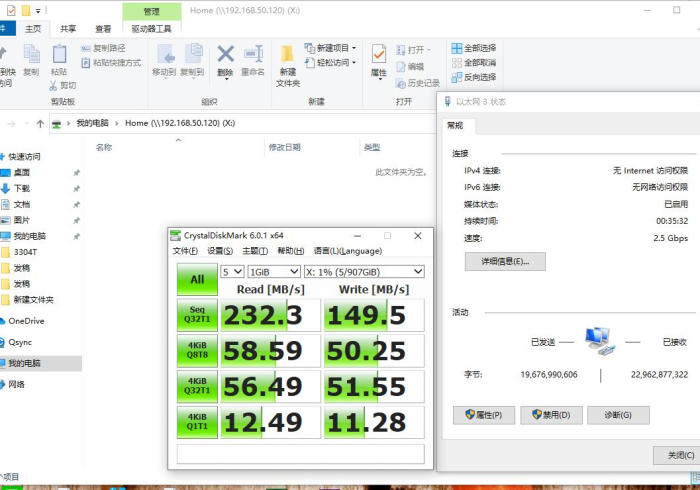This screenshot has width=700, height=490.
Task: Expand the 新建项目 (New item) dropdown
Action: coord(332,48)
